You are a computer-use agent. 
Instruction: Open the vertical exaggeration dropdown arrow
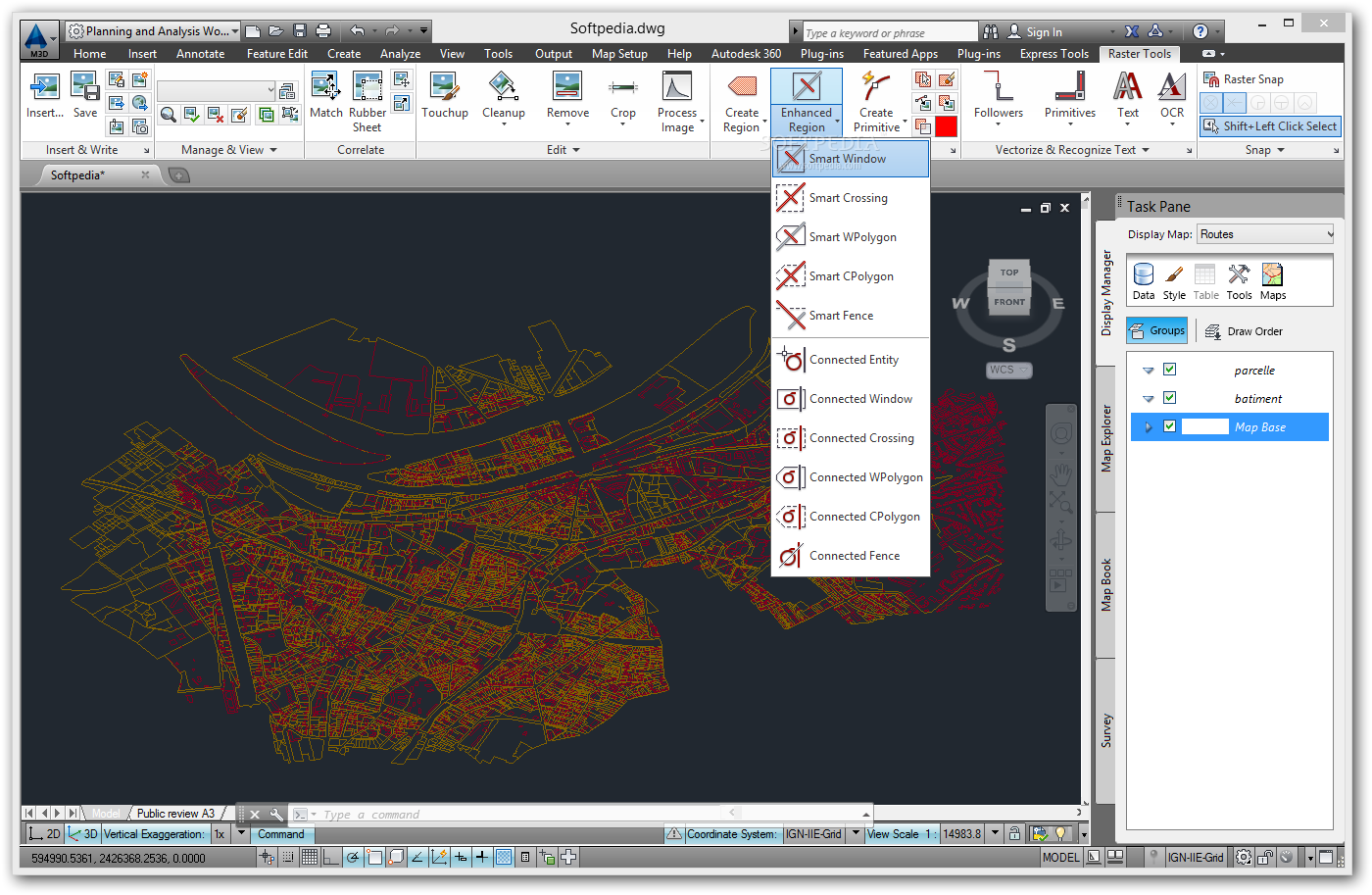click(241, 834)
